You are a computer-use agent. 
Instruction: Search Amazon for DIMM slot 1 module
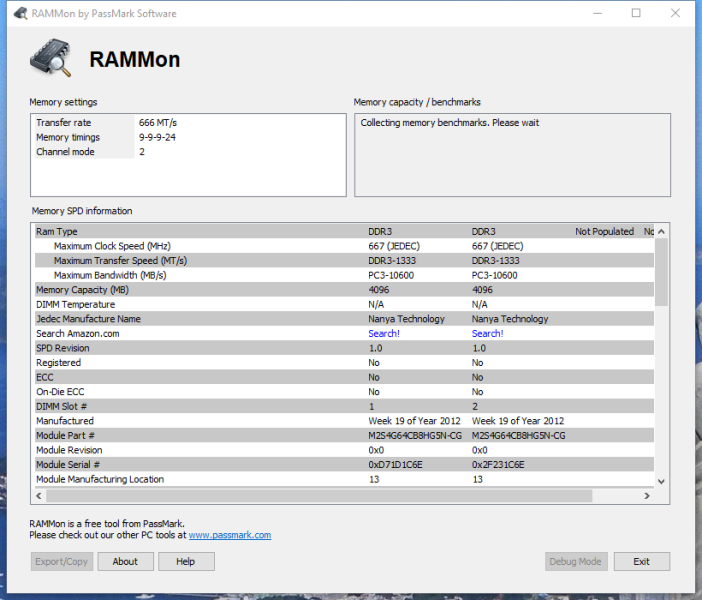pos(384,334)
